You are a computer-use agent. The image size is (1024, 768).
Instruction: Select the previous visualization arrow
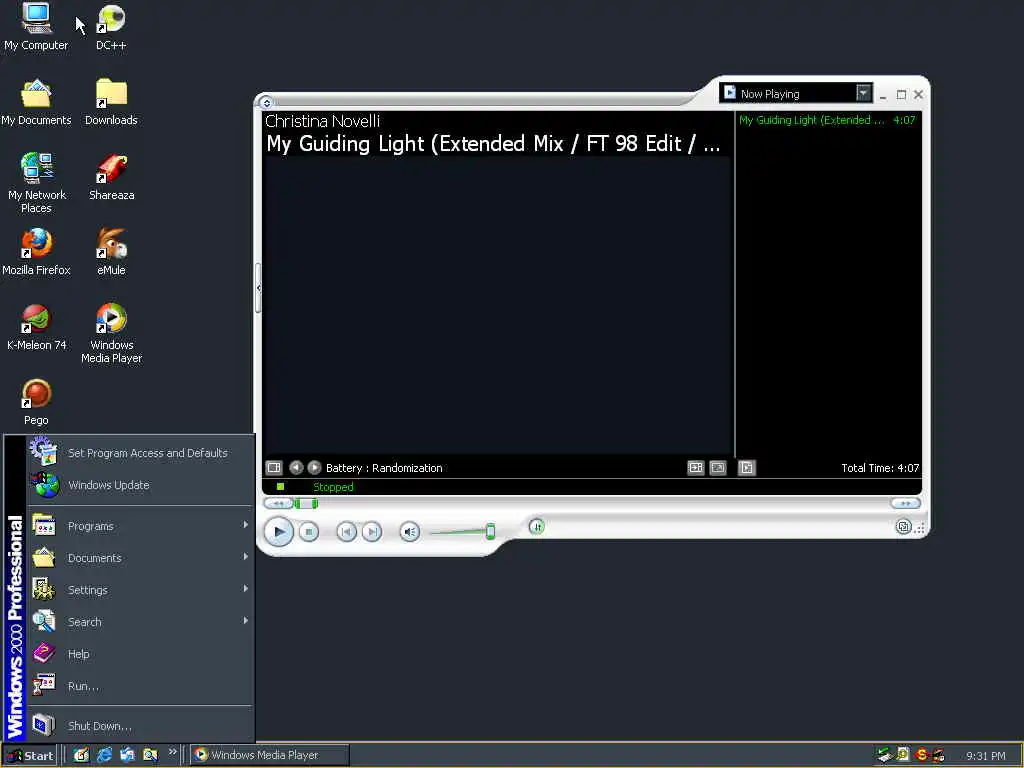[x=296, y=468]
